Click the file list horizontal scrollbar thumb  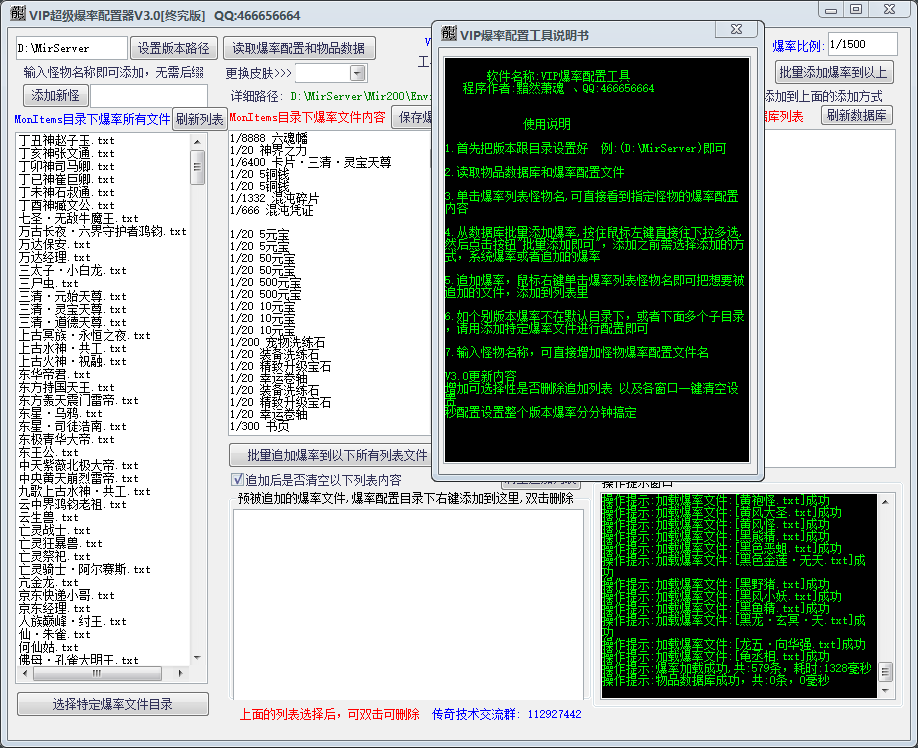97,674
